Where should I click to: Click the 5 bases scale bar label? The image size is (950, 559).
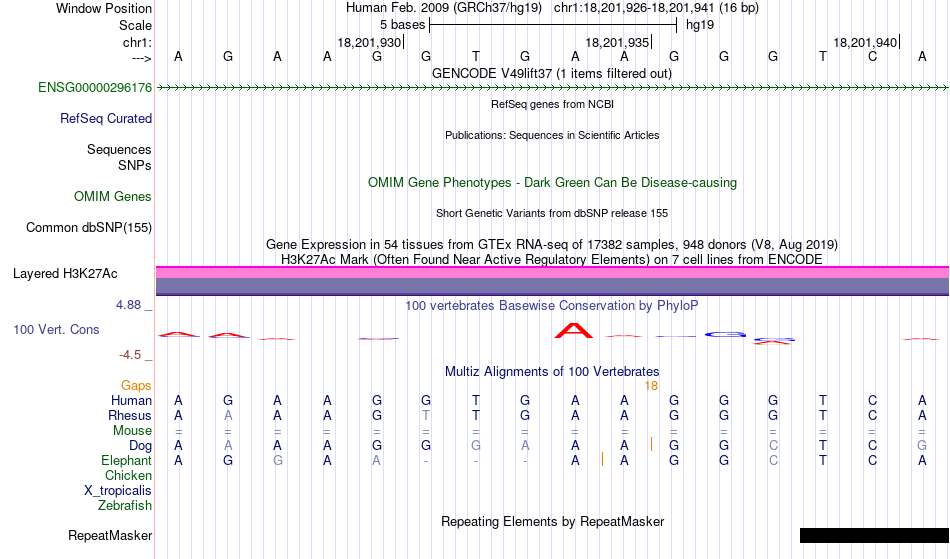tap(402, 25)
